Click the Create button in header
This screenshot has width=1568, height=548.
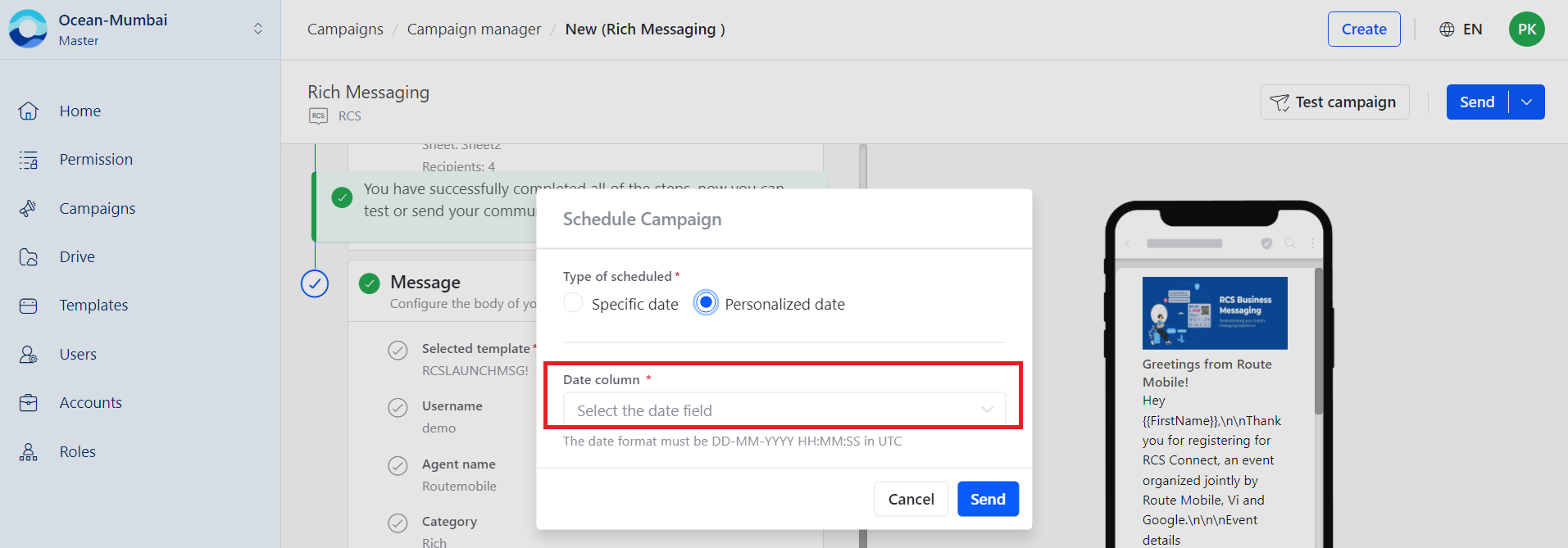pos(1364,29)
